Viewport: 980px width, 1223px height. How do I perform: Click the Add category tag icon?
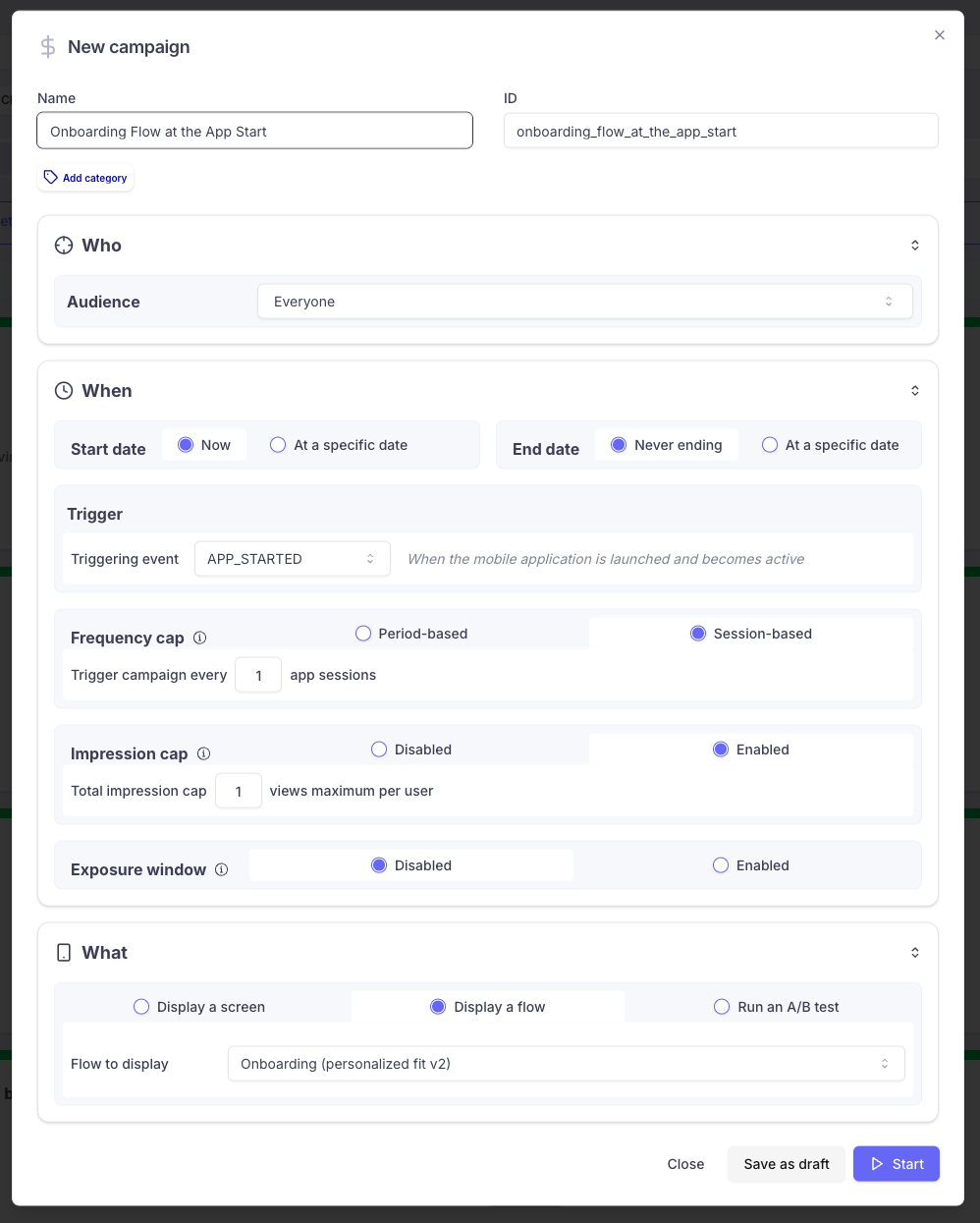(51, 178)
